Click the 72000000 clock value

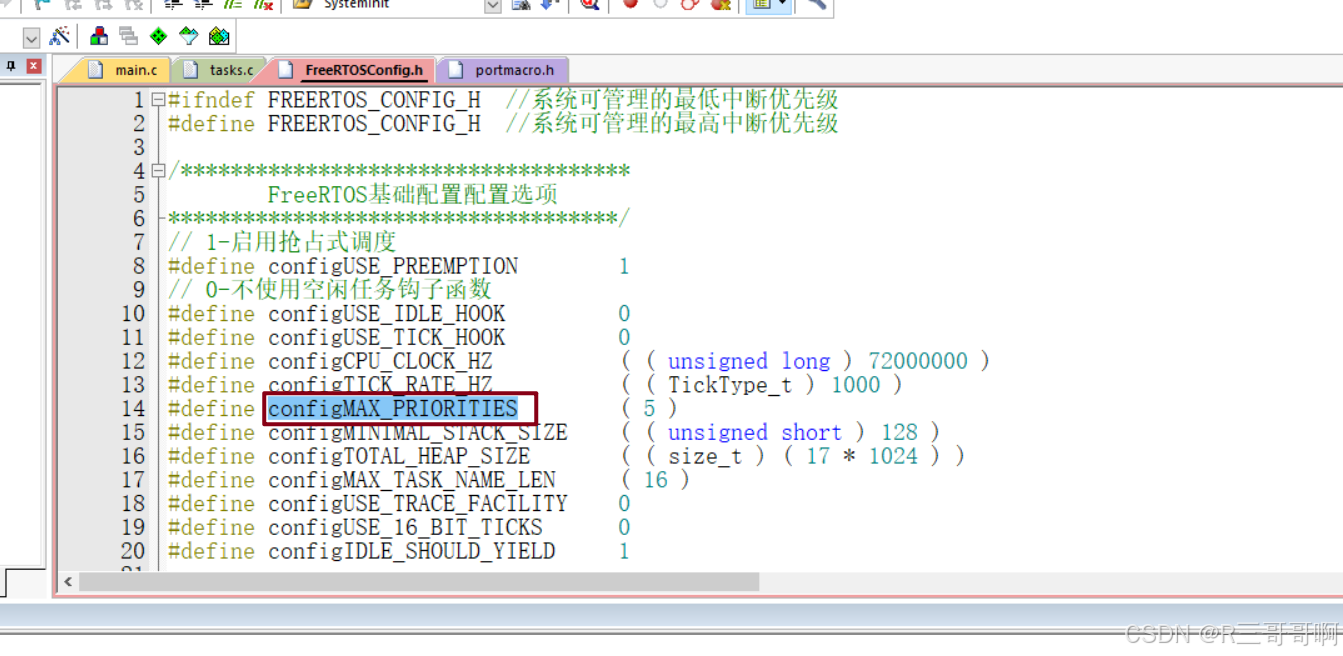(917, 361)
